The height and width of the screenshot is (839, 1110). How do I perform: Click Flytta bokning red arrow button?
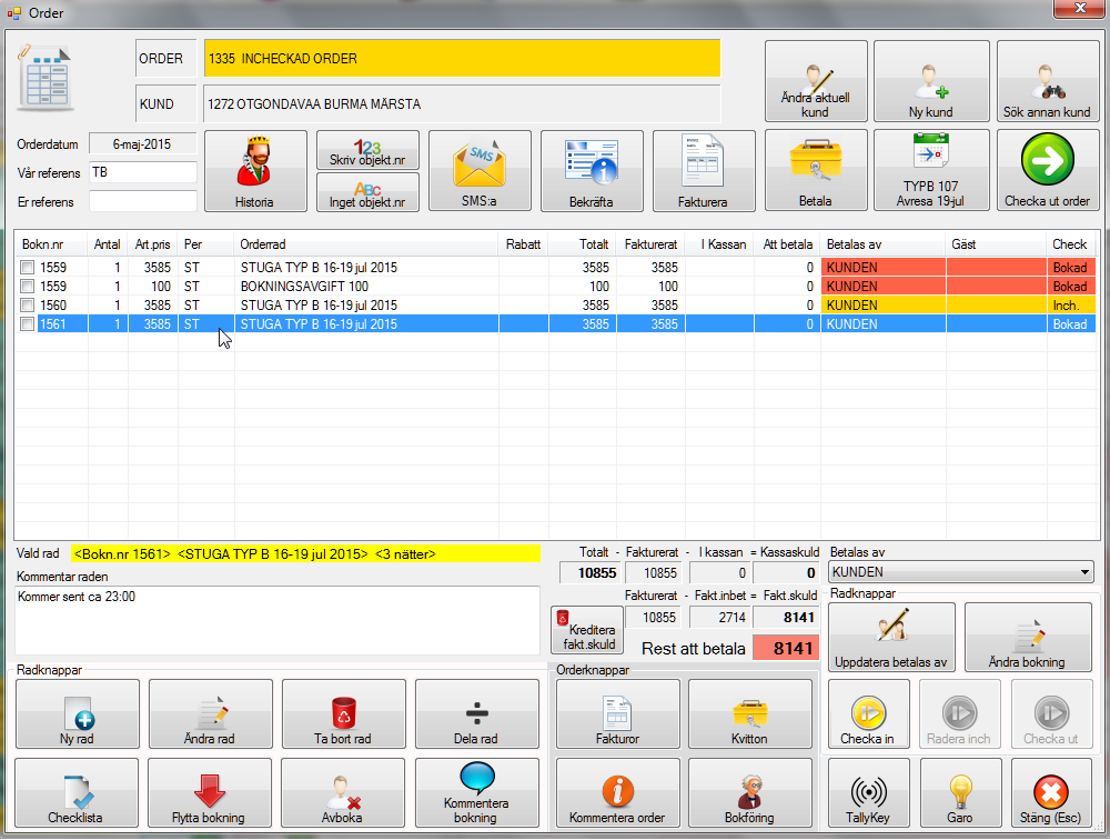pos(210,792)
